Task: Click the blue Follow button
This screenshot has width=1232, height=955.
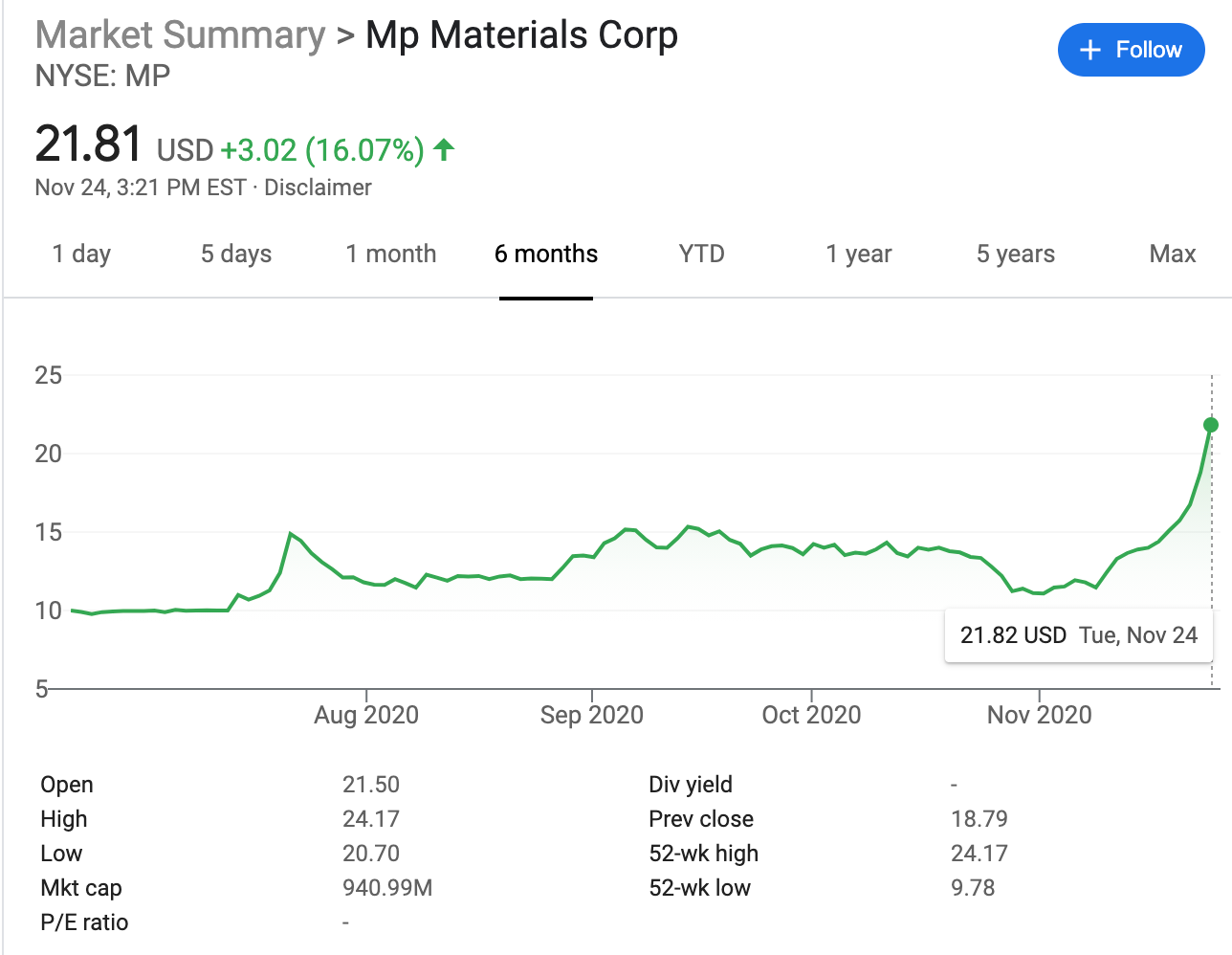Action: tap(1131, 50)
